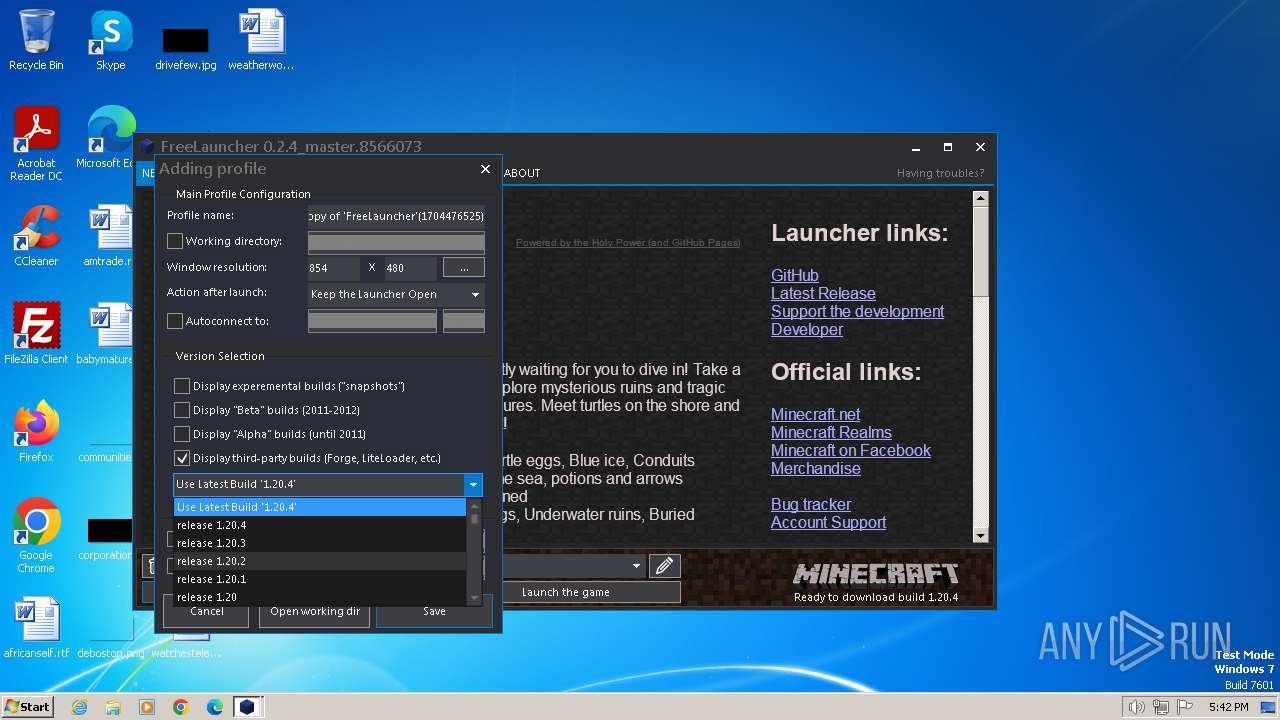Select release 1.20 from list
Viewport: 1280px width, 720px height.
(x=320, y=597)
